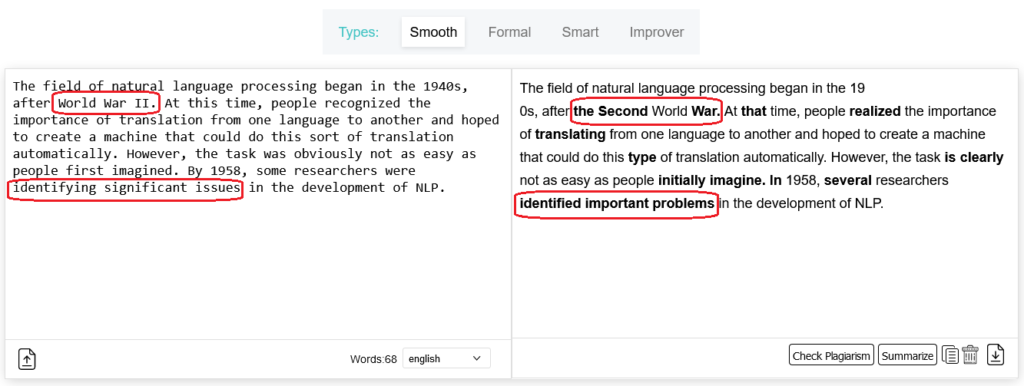Click into the input text area
This screenshot has height=386, width=1024.
tap(258, 204)
